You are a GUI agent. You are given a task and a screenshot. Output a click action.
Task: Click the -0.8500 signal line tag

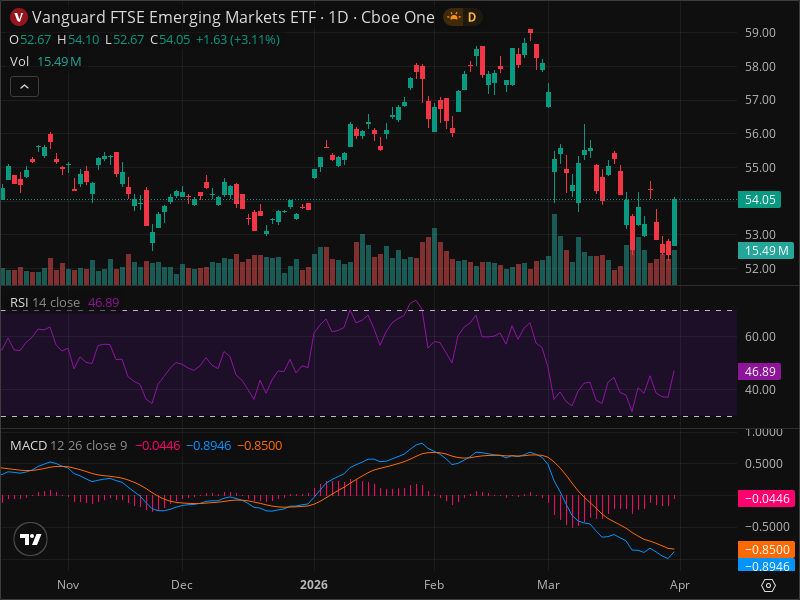pyautogui.click(x=766, y=549)
